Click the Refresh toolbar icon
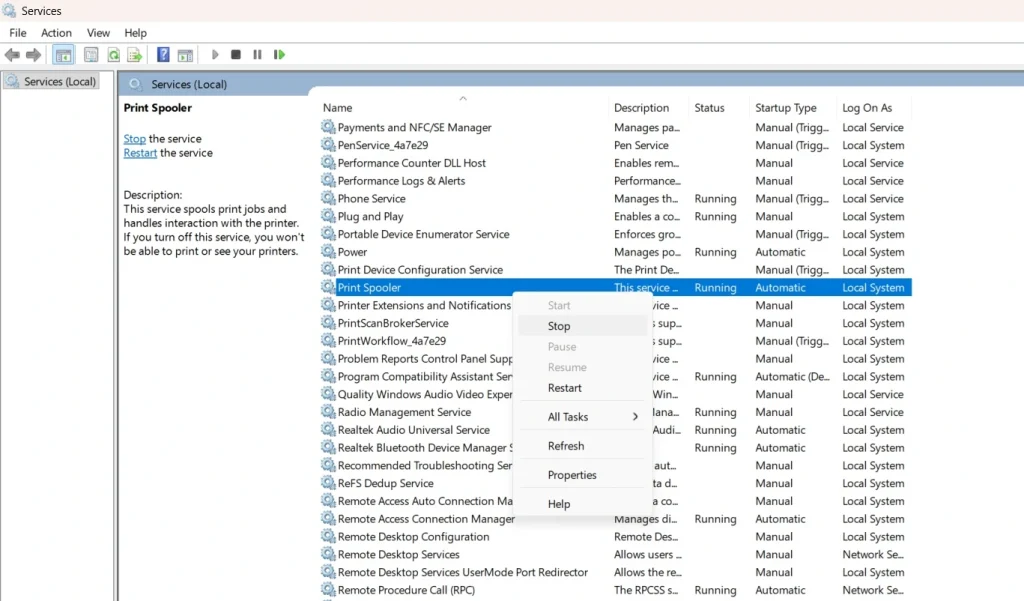Image resolution: width=1024 pixels, height=601 pixels. [113, 55]
